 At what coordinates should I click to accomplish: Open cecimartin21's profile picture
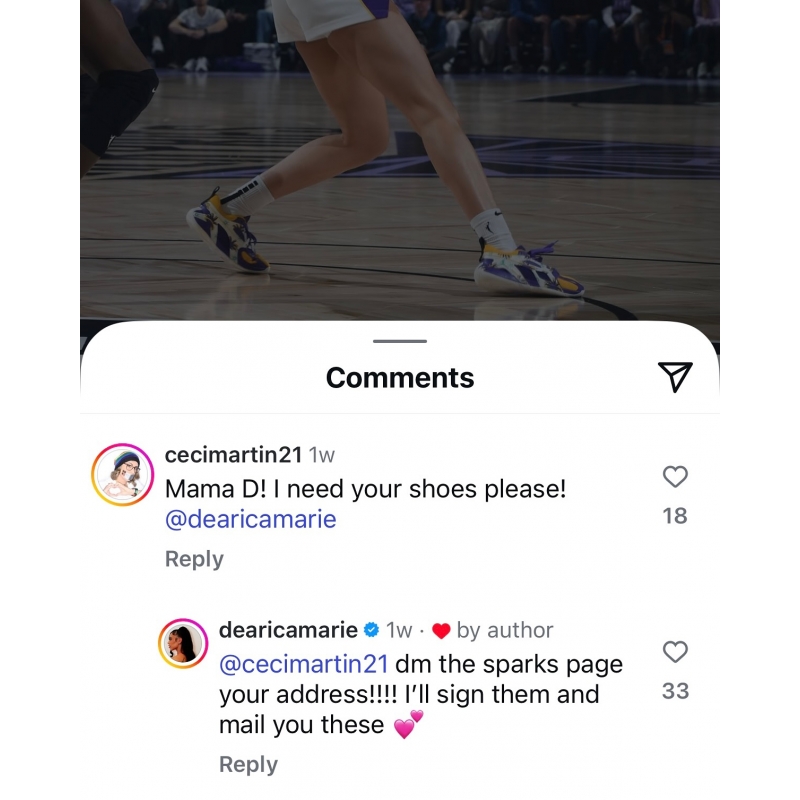tap(122, 475)
